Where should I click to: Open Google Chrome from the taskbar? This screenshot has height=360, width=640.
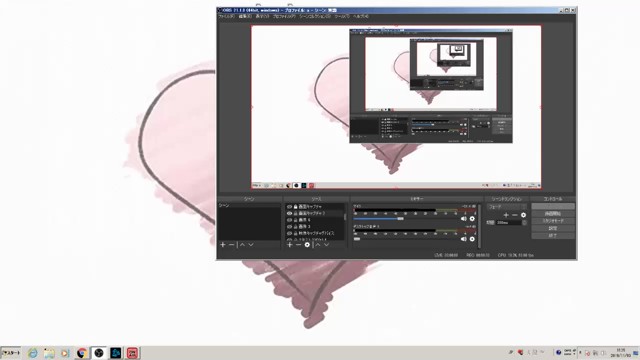pos(82,353)
